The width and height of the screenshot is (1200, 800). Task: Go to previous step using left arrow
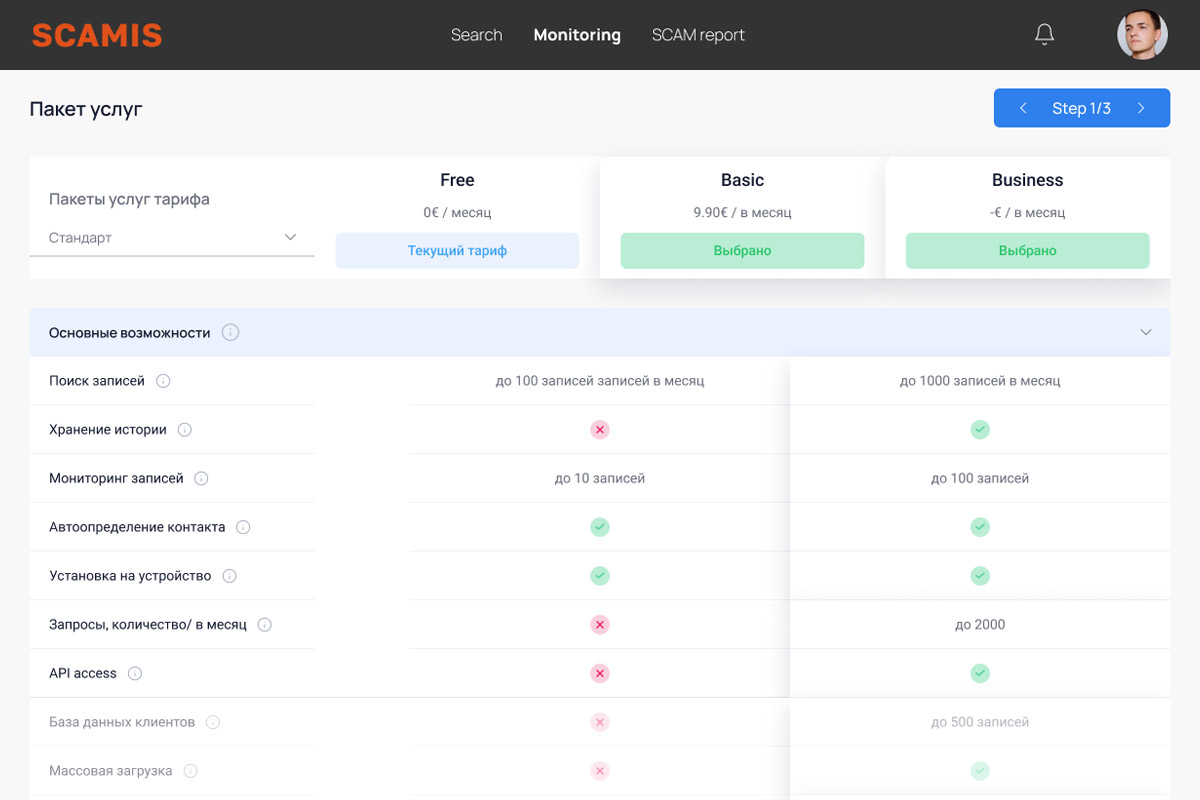(1022, 108)
